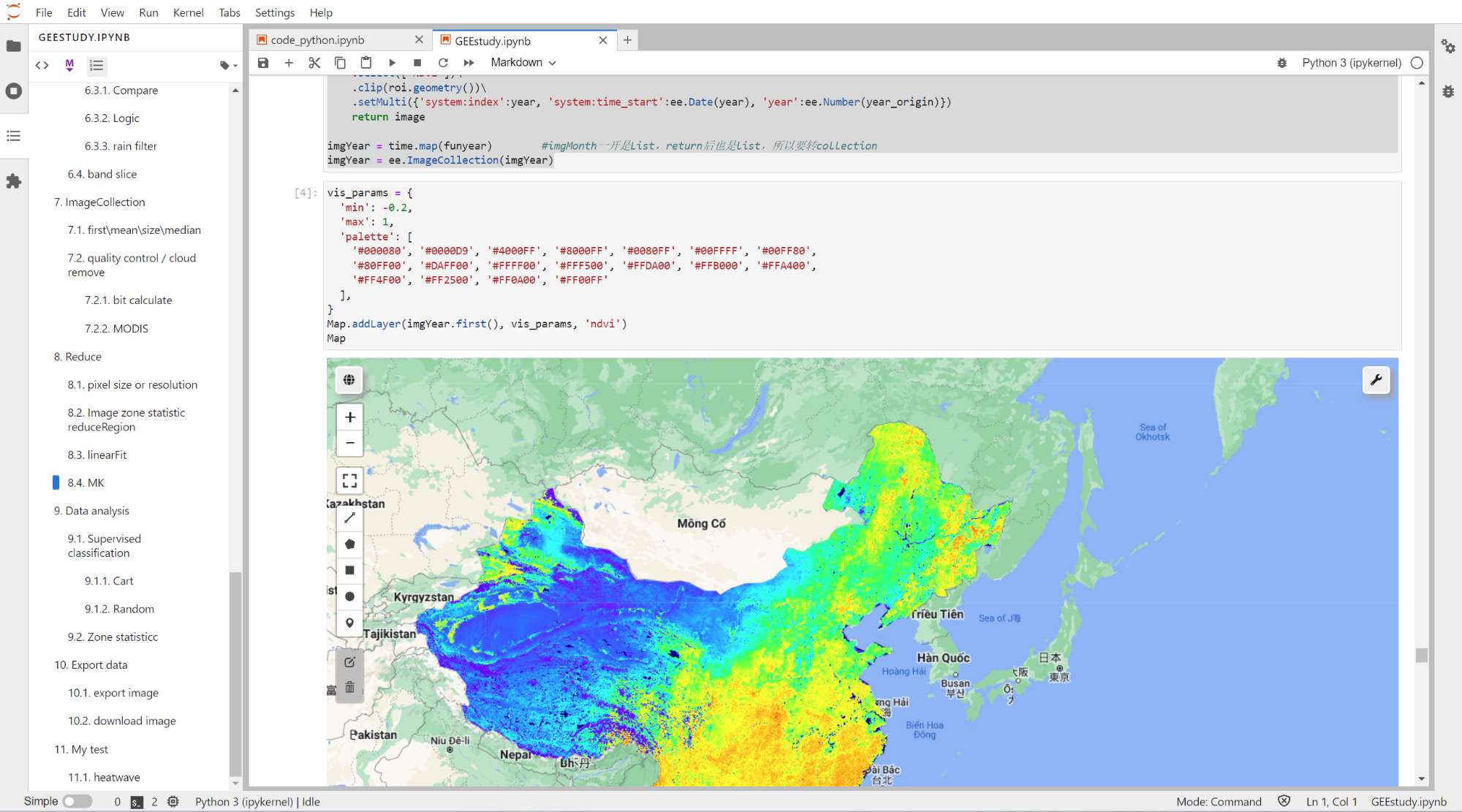Zoom in on the map with the plus button
The image size is (1462, 812).
point(349,417)
